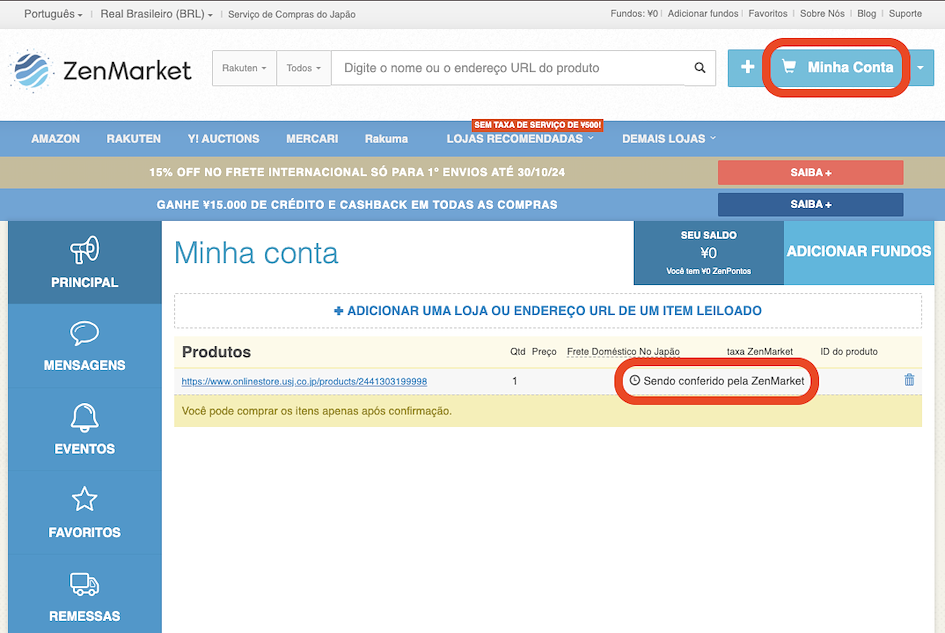This screenshot has height=633, width=945.
Task: Open the Todos category dropdown
Action: 303,68
